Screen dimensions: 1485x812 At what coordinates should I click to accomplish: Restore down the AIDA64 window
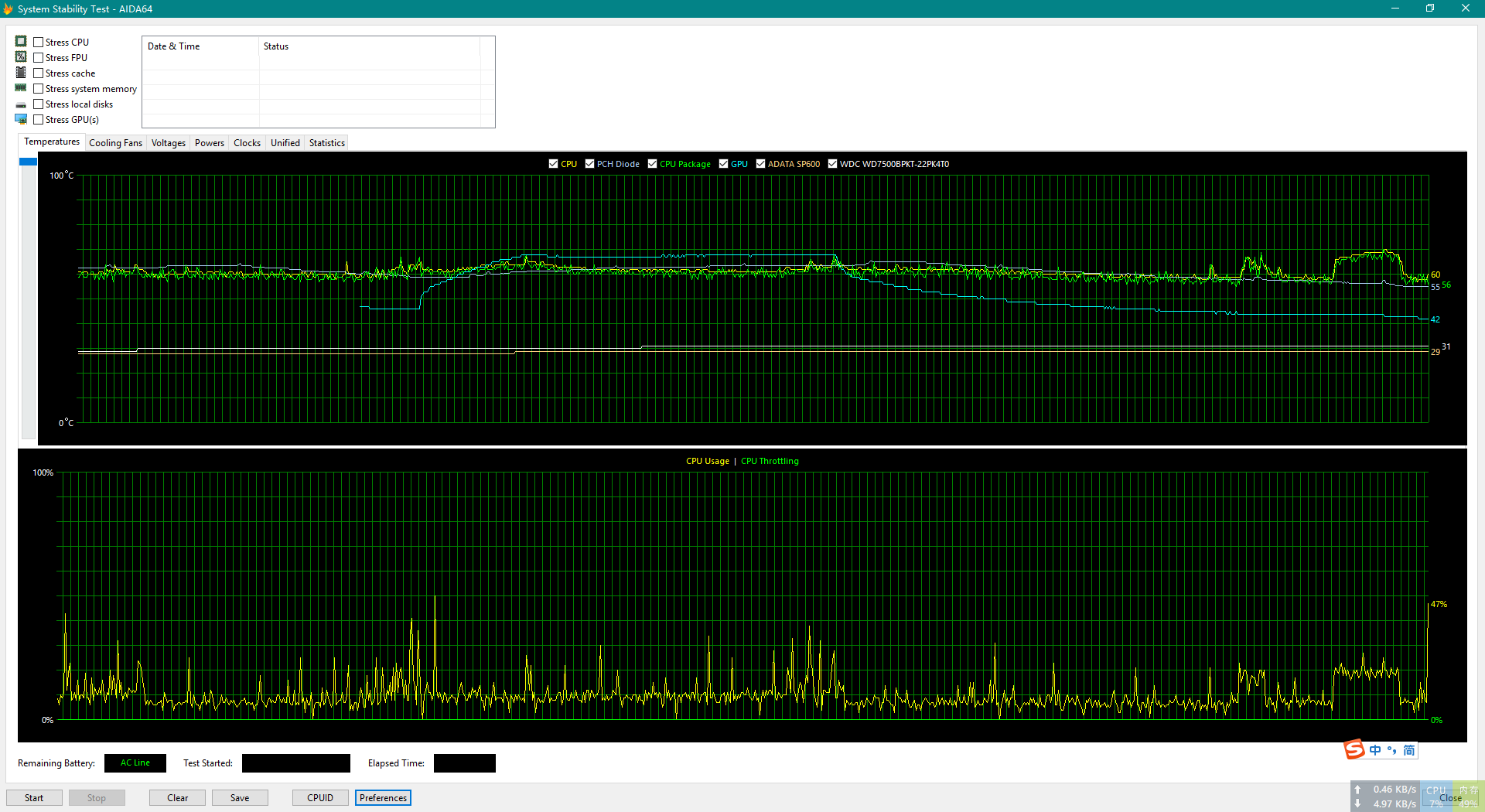(x=1430, y=9)
